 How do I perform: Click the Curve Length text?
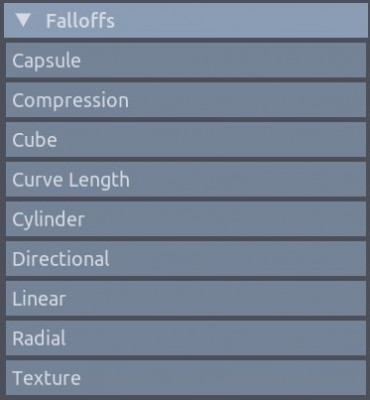[x=71, y=180]
